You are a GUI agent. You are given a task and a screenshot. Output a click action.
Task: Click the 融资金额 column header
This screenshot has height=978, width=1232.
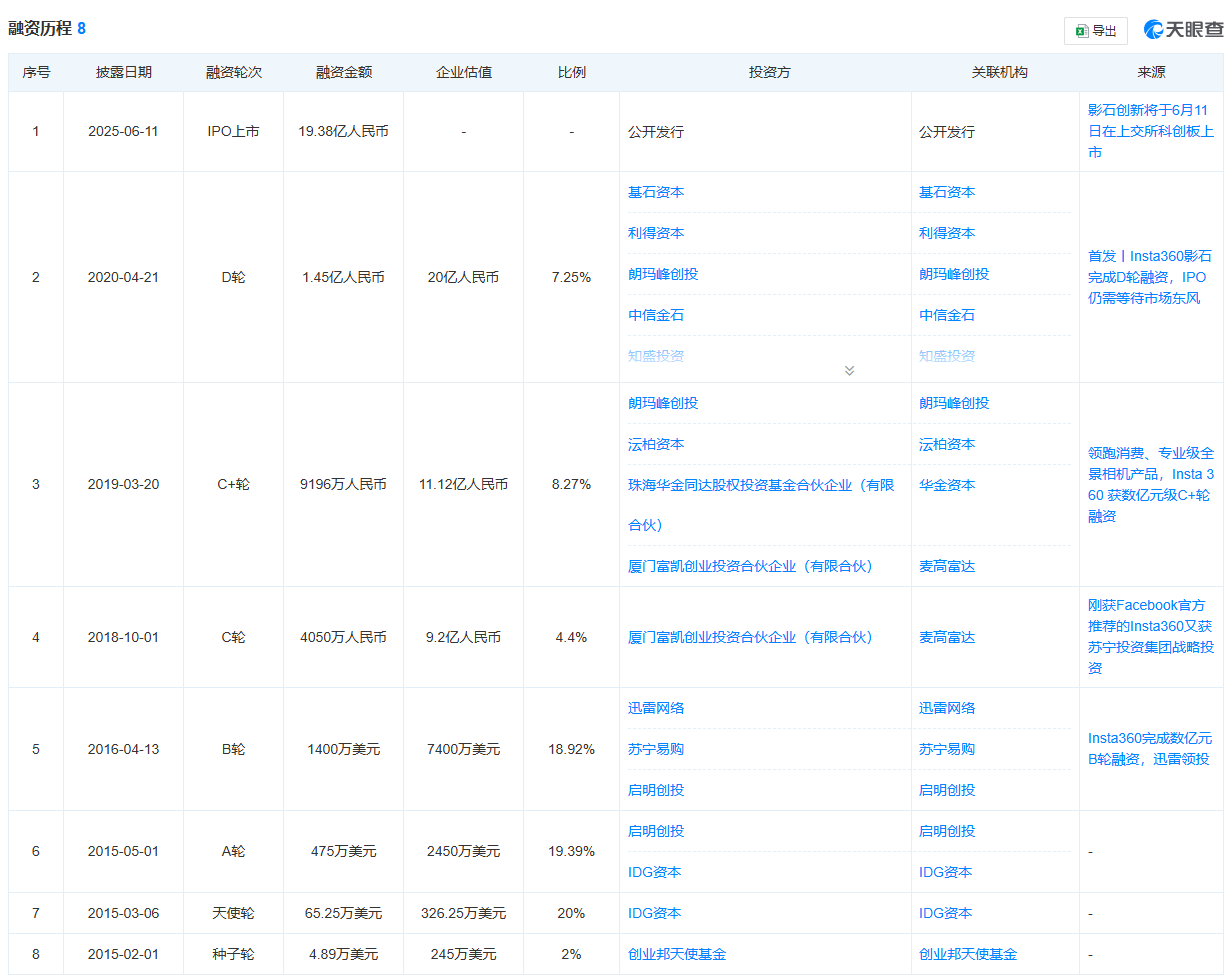[x=344, y=72]
